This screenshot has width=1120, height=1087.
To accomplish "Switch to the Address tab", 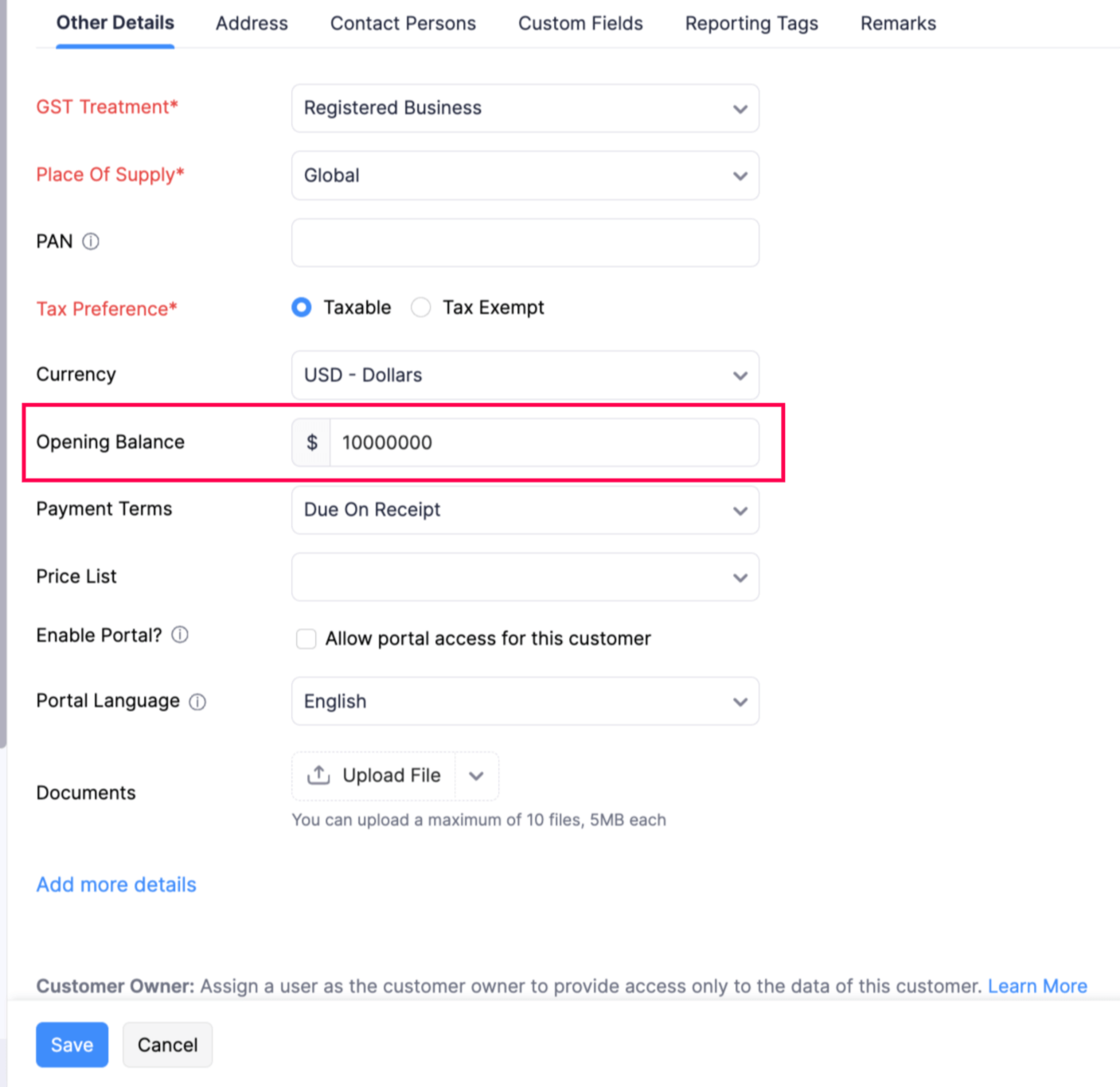I will click(252, 24).
